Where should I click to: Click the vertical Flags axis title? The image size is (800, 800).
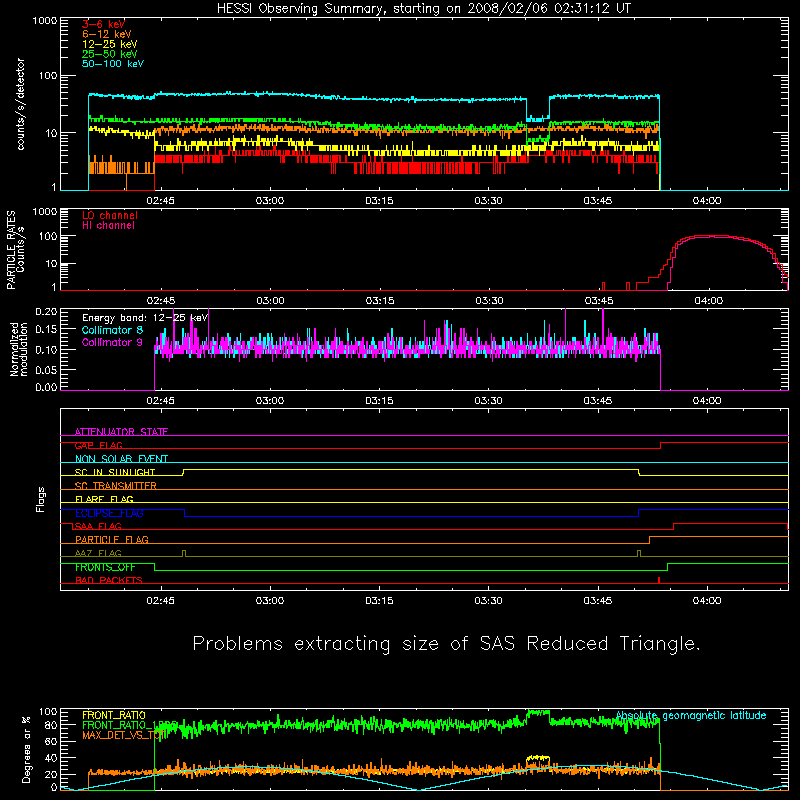click(41, 499)
